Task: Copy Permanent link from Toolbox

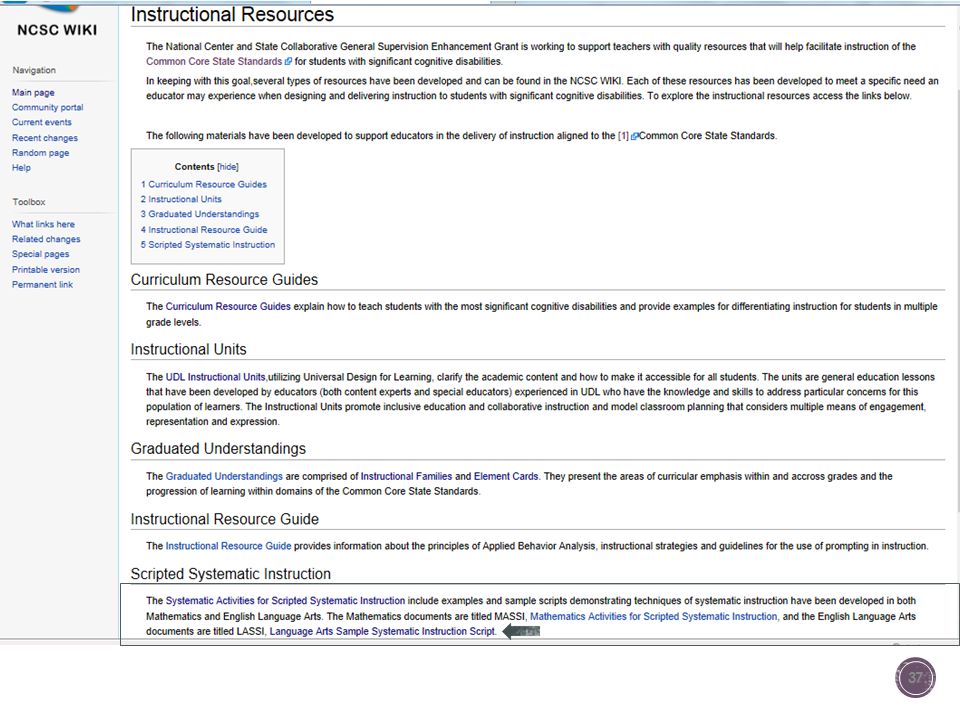Action: (x=42, y=284)
